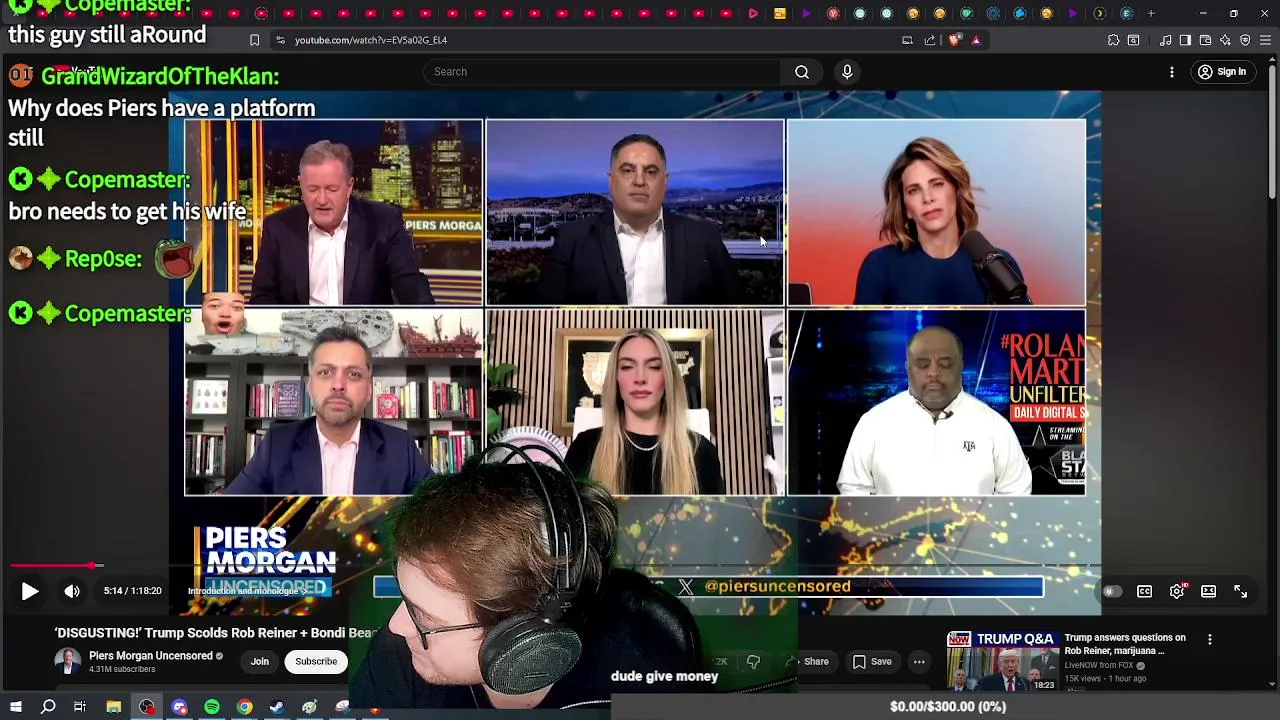Subscribe to Piers Morgan Uncensored

coord(316,662)
